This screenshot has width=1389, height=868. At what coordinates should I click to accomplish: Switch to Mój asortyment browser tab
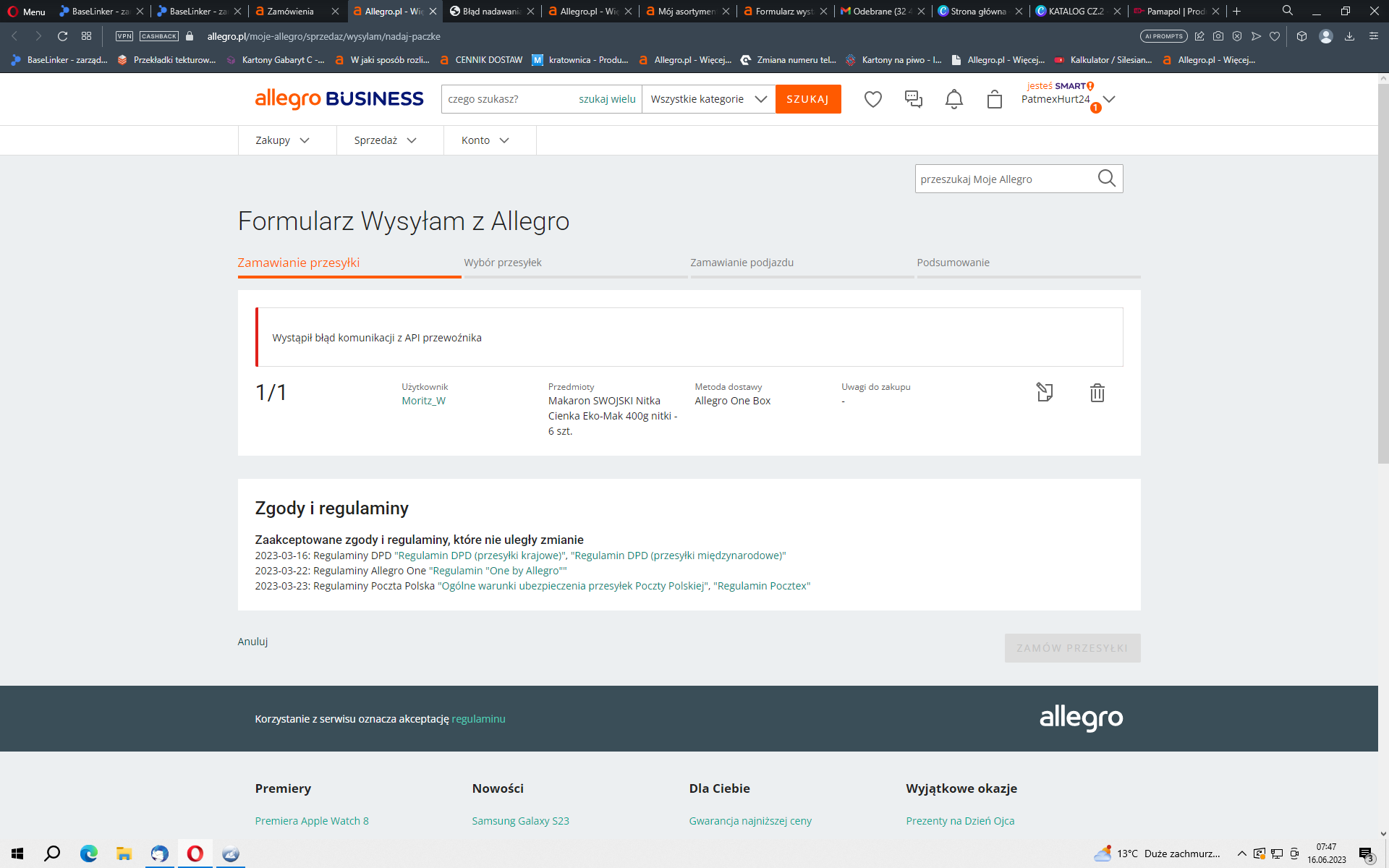point(687,11)
